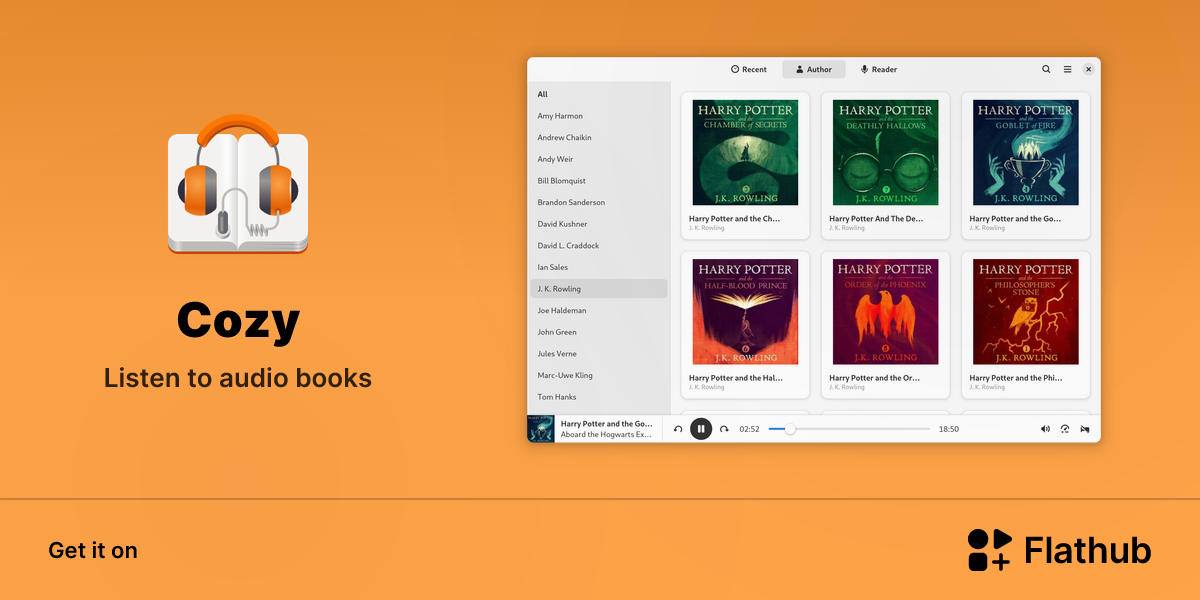Open the sleep timer icon
The image size is (1200, 600).
coord(1085,429)
